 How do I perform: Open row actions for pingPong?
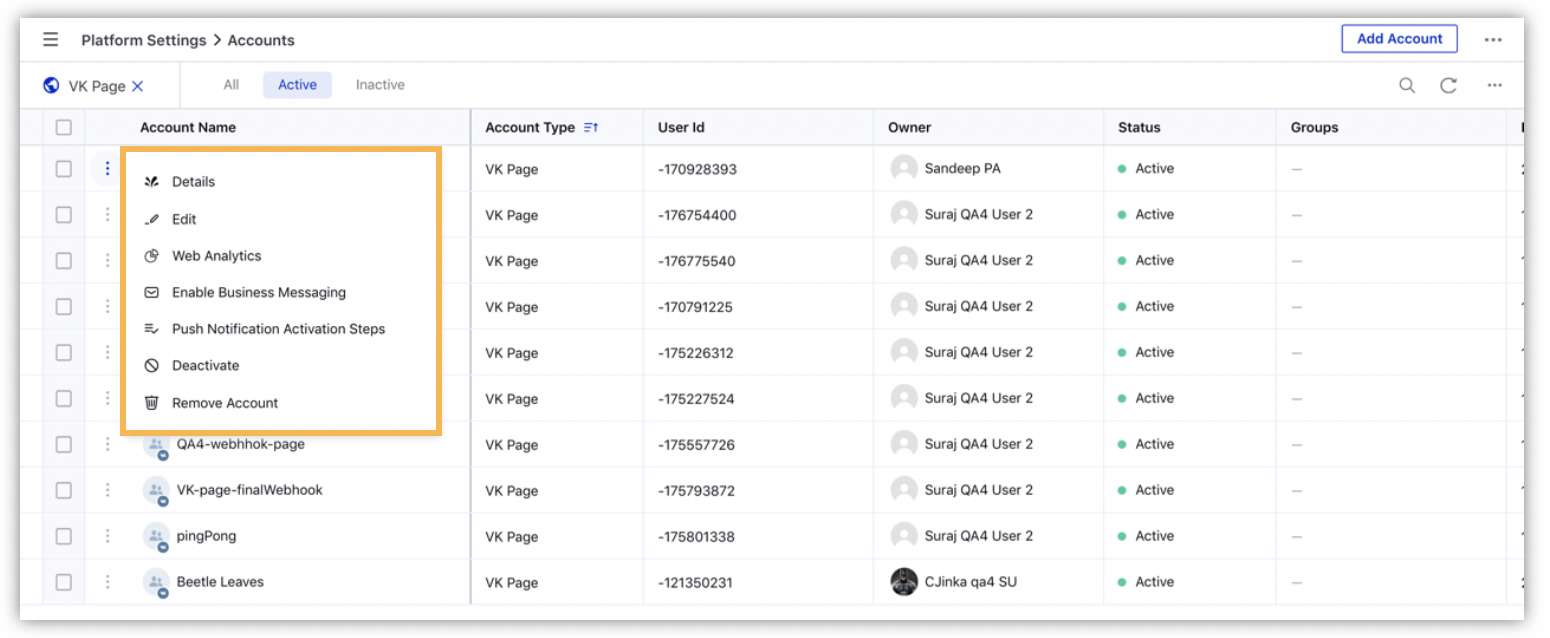tap(107, 536)
